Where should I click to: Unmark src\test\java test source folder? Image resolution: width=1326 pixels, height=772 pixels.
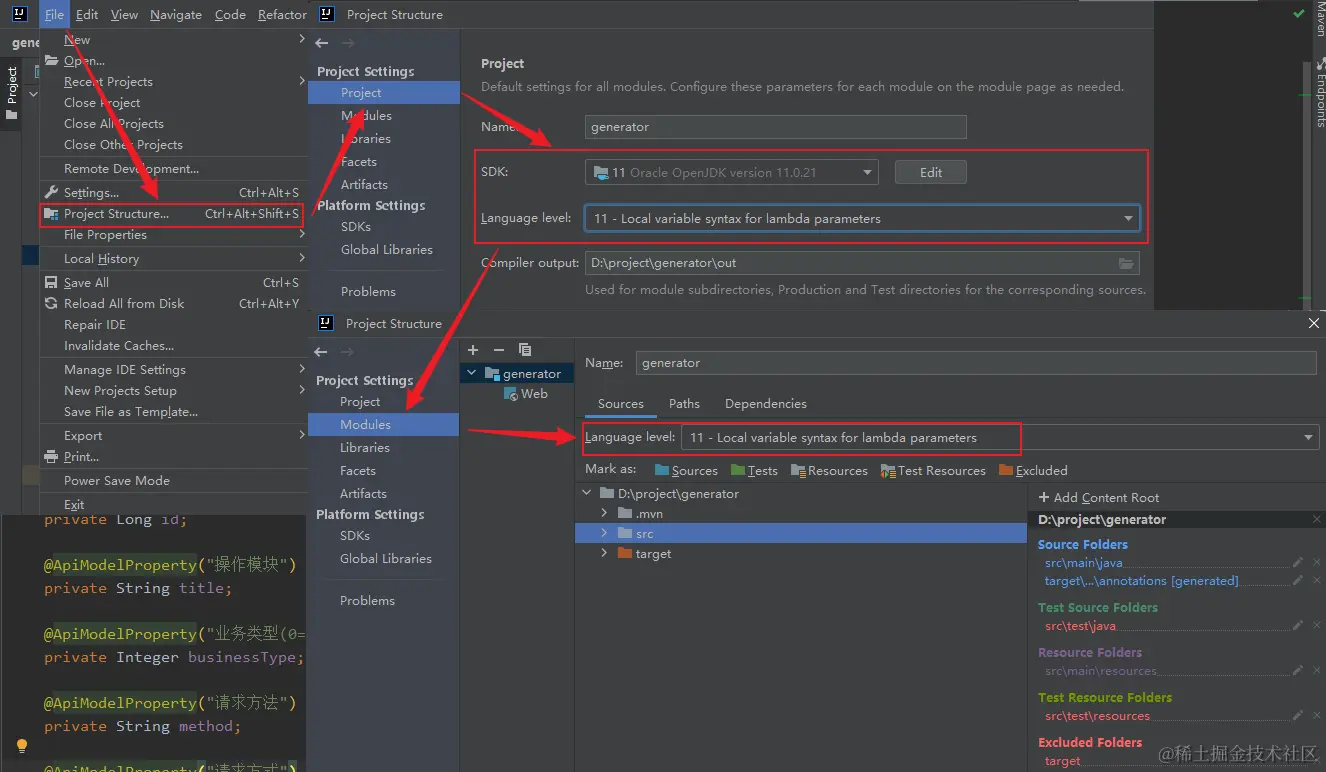1316,626
